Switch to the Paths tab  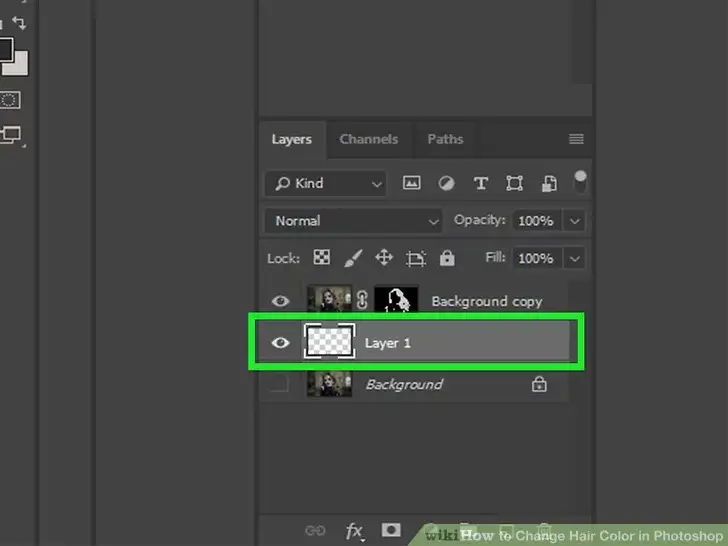click(444, 139)
